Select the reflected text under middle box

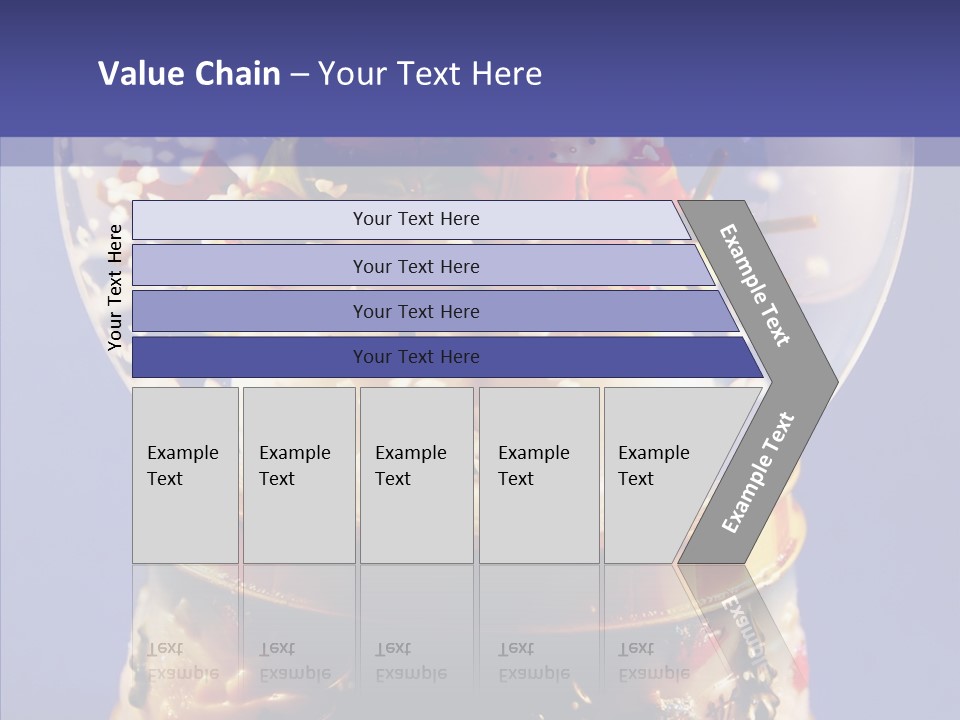(x=411, y=661)
